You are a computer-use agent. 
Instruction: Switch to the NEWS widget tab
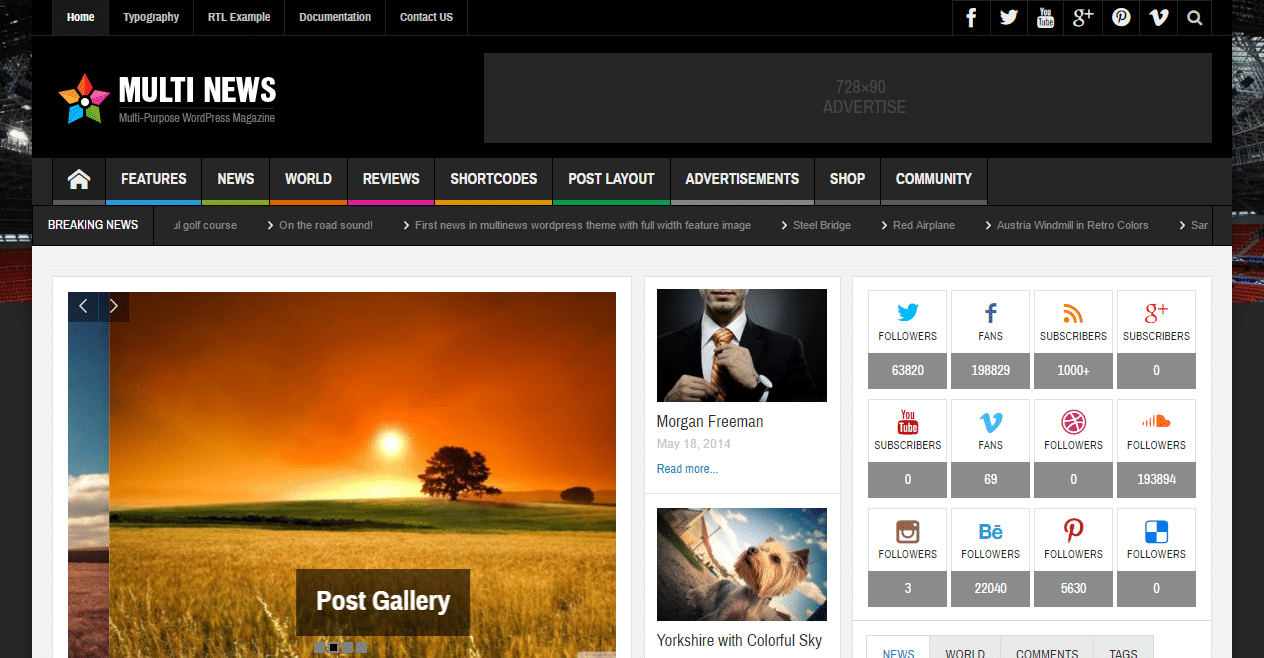[898, 648]
